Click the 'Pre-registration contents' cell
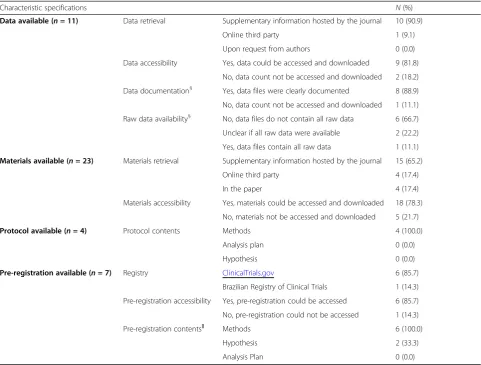The image size is (481, 365). [x=163, y=329]
